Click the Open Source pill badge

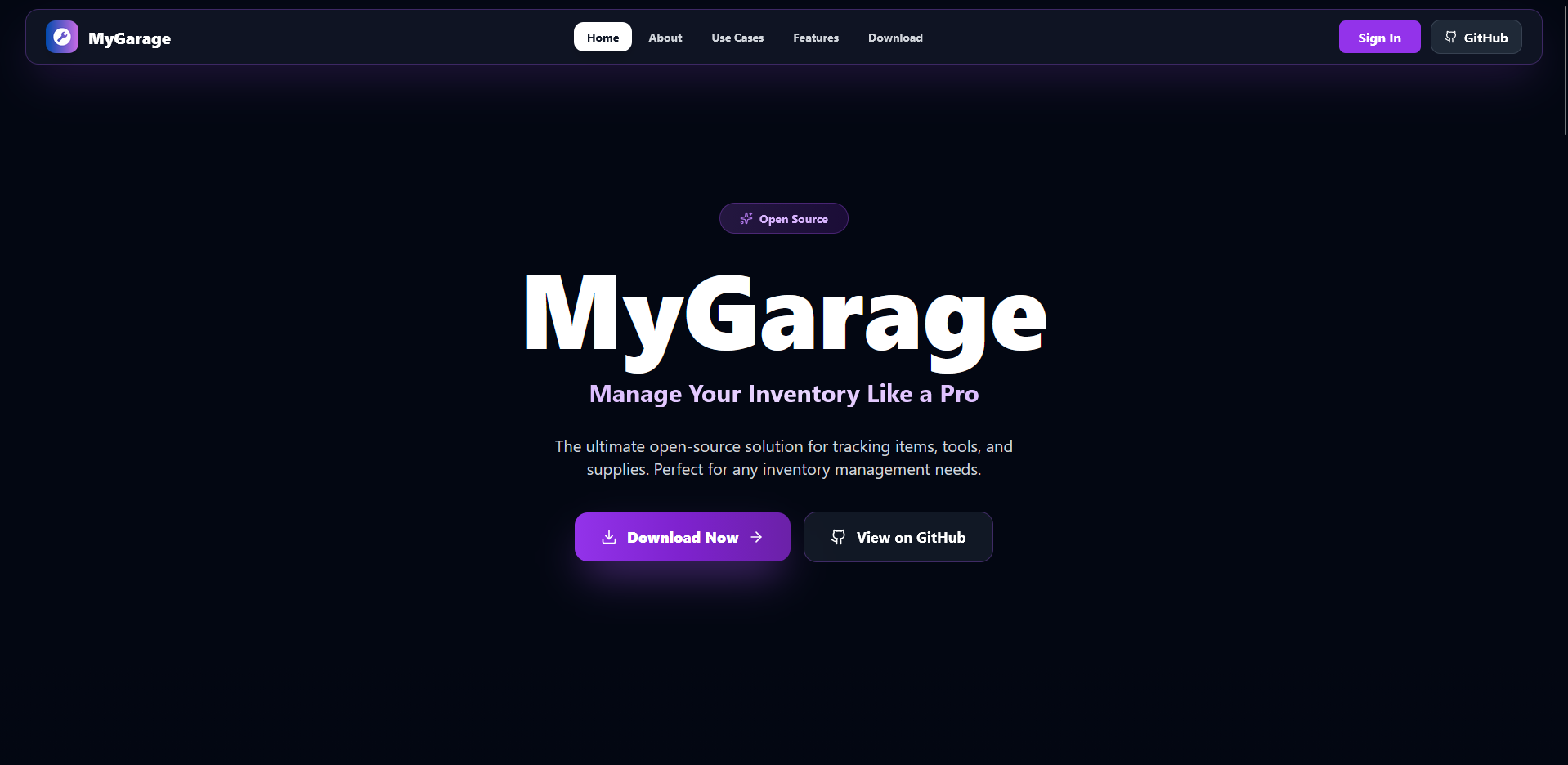coord(783,218)
